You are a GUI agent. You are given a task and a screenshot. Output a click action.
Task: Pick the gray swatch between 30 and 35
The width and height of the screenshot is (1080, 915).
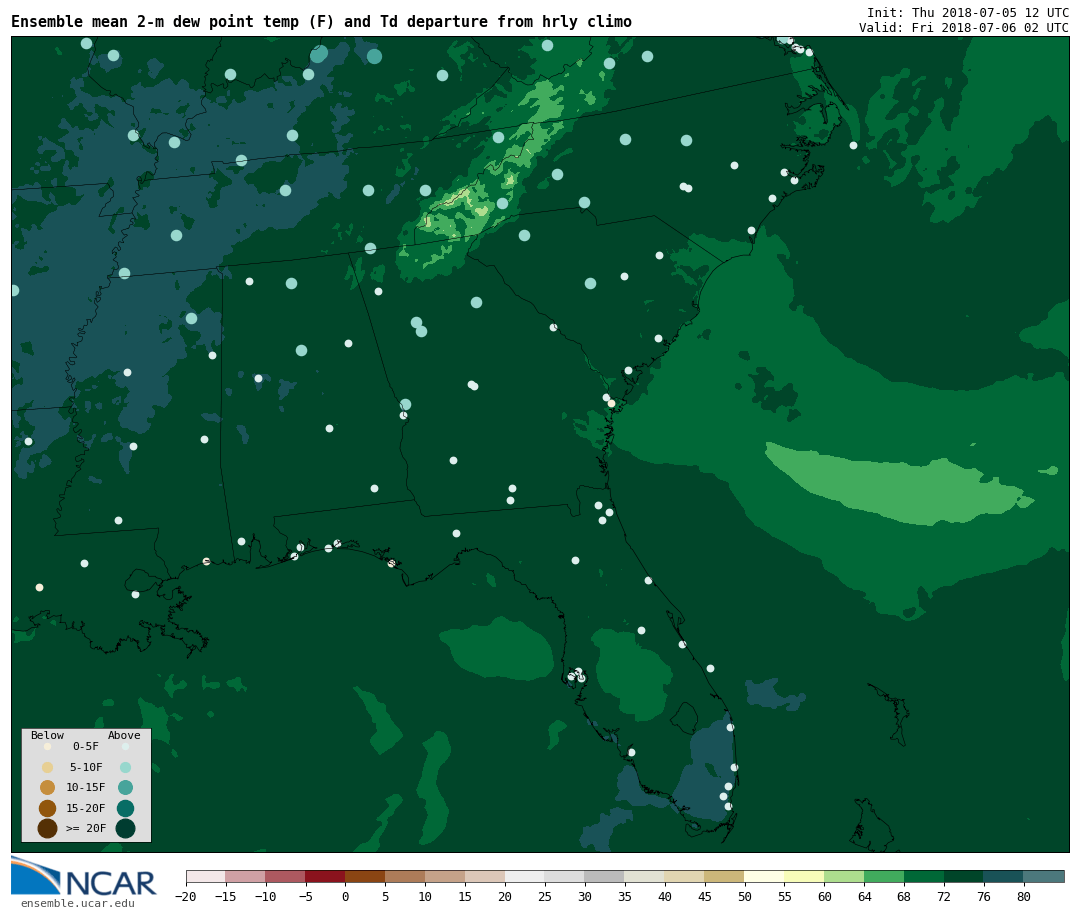605,876
